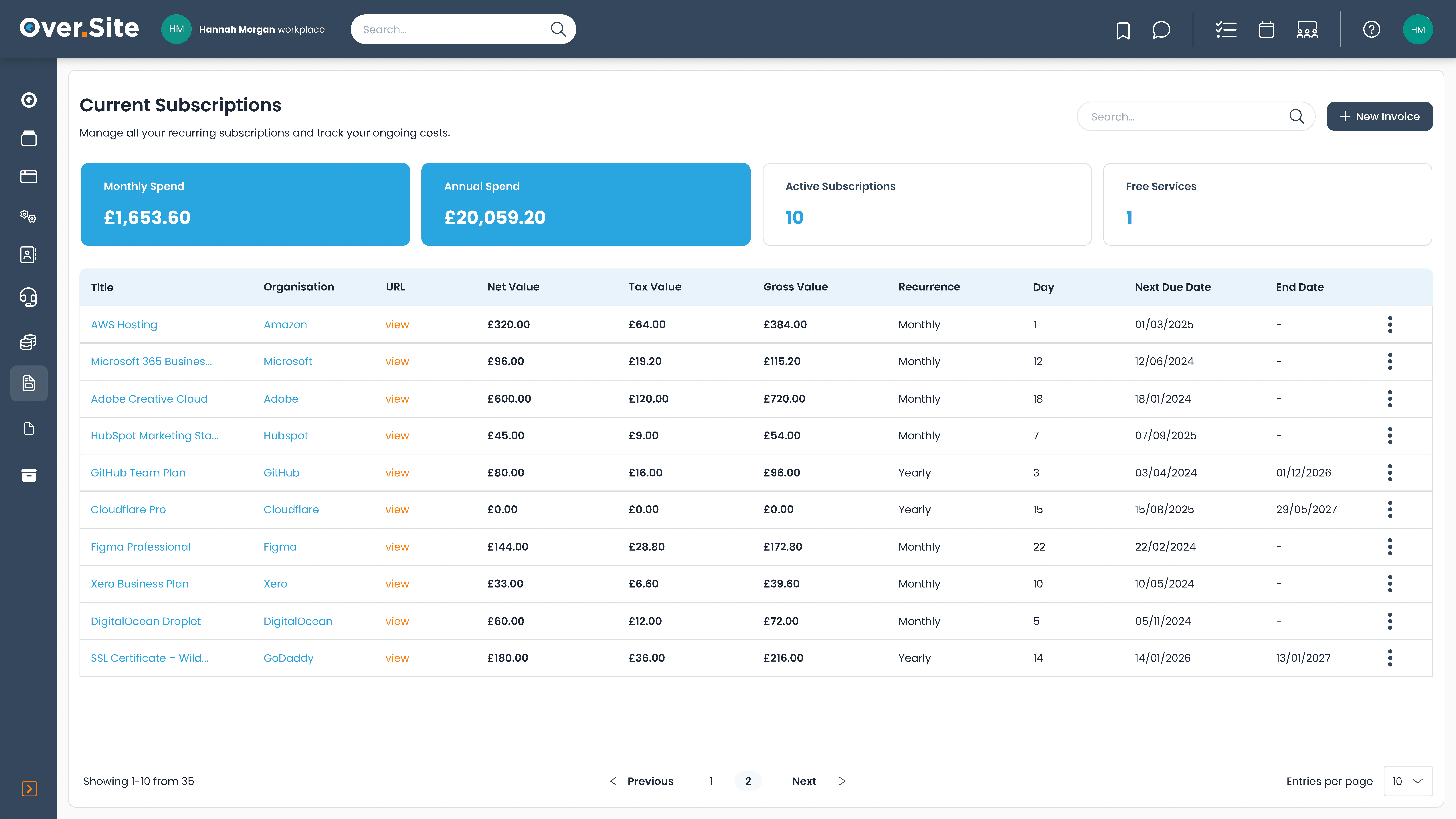This screenshot has height=819, width=1456.
Task: Select page 2 in pagination
Action: [x=748, y=781]
